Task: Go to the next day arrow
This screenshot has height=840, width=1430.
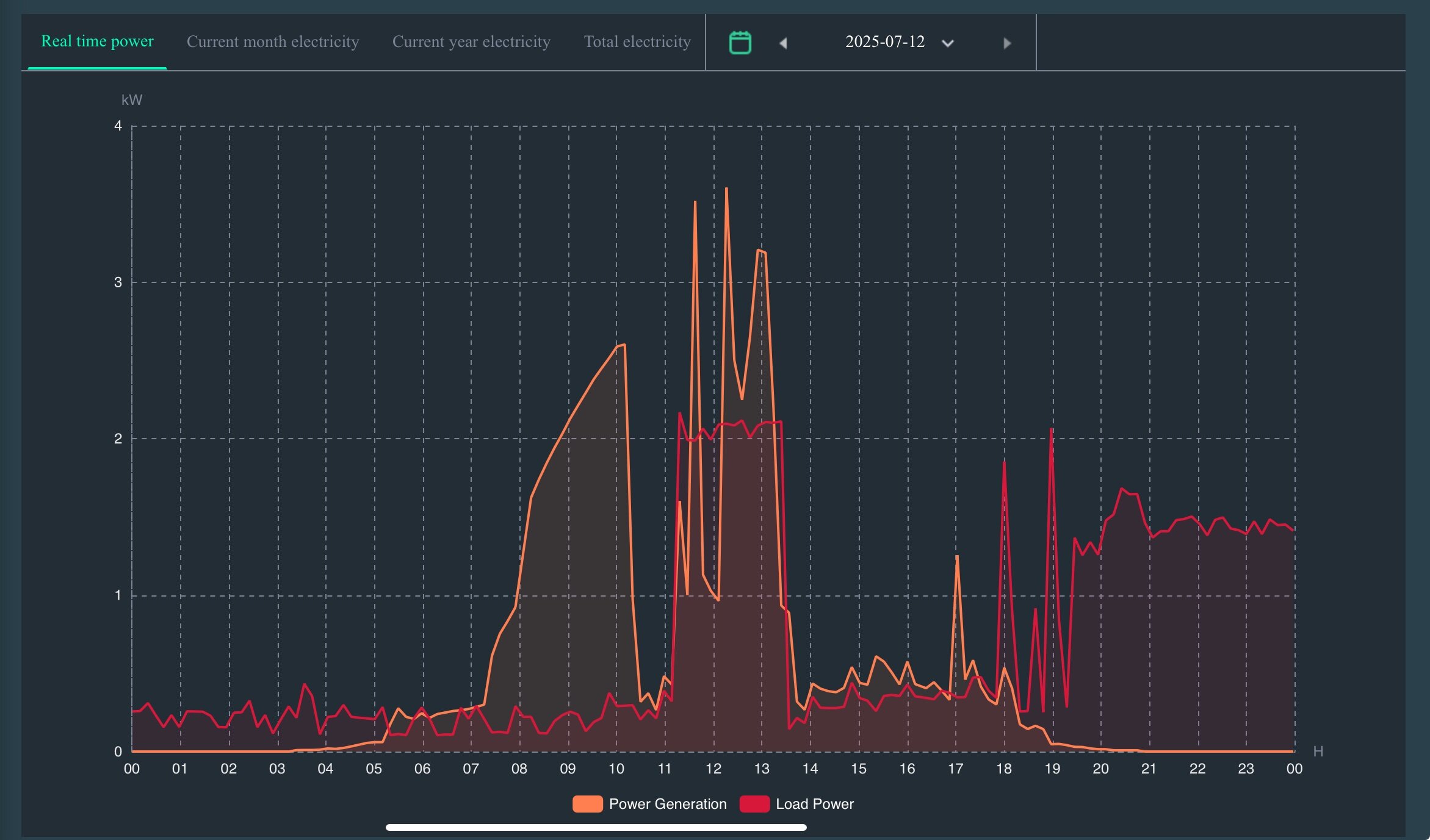Action: 1007,43
